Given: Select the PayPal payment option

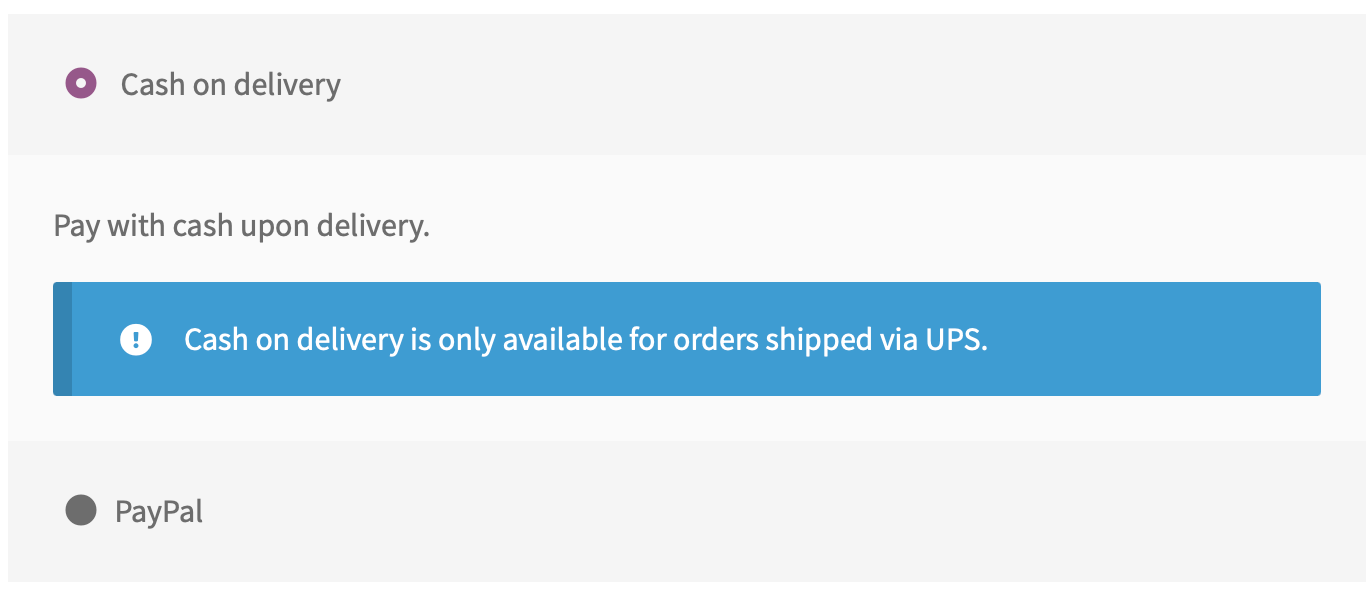Looking at the screenshot, I should [160, 511].
